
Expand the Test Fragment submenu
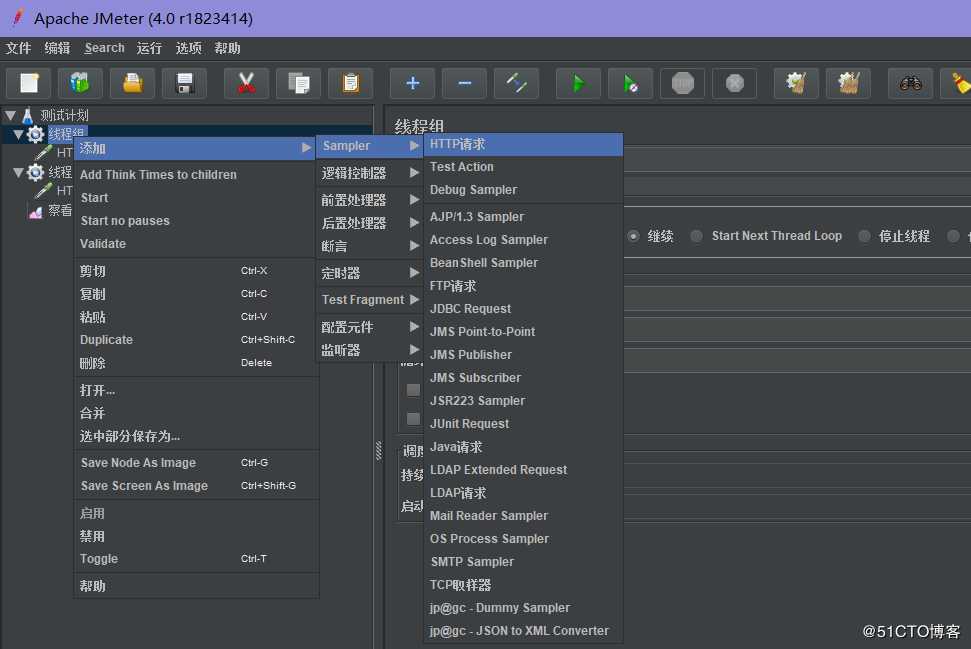[x=370, y=300]
